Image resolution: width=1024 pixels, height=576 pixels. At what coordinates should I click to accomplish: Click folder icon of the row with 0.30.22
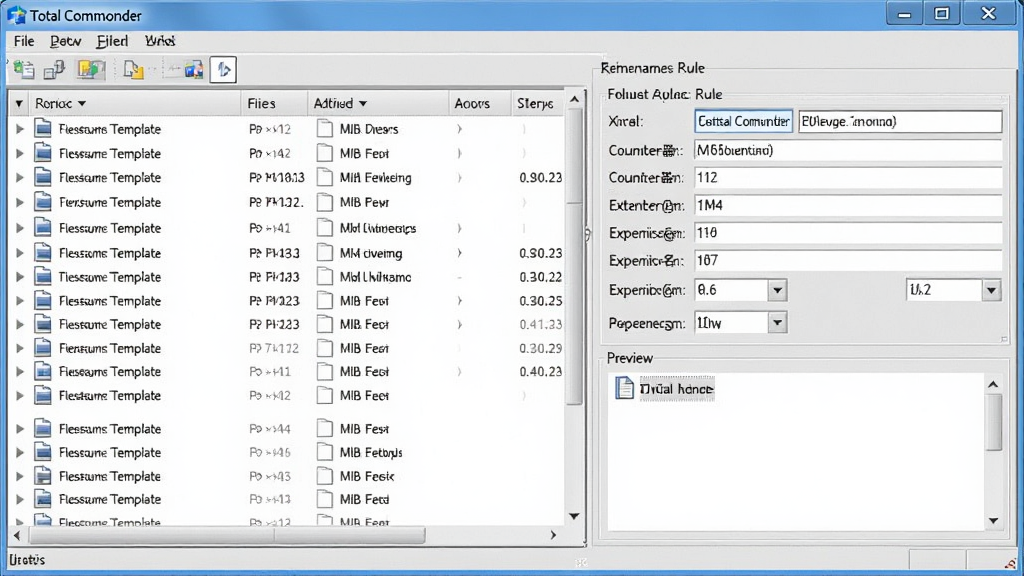pos(43,277)
